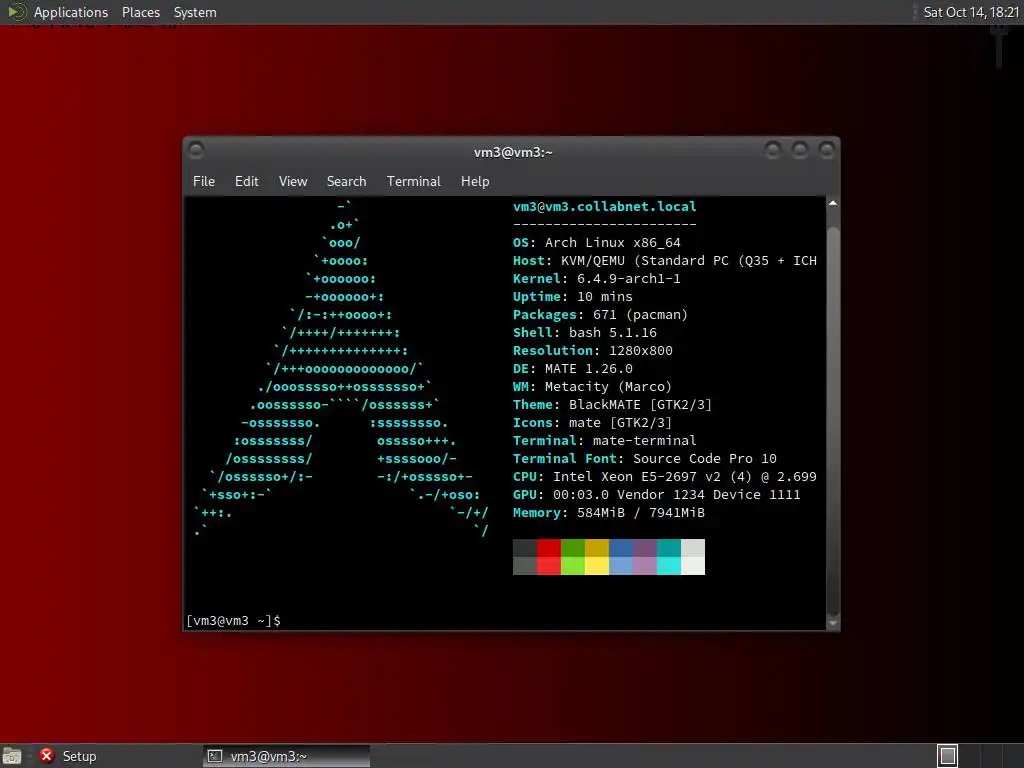This screenshot has width=1024, height=768.
Task: Click the 'GPU: 00:03.0 Vendor 1234' line
Action: tap(656, 494)
